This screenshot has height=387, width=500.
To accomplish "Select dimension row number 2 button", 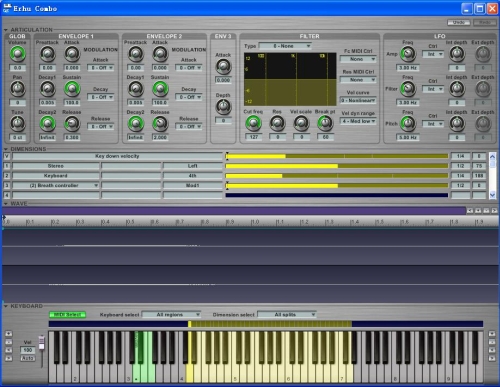I will [7, 175].
